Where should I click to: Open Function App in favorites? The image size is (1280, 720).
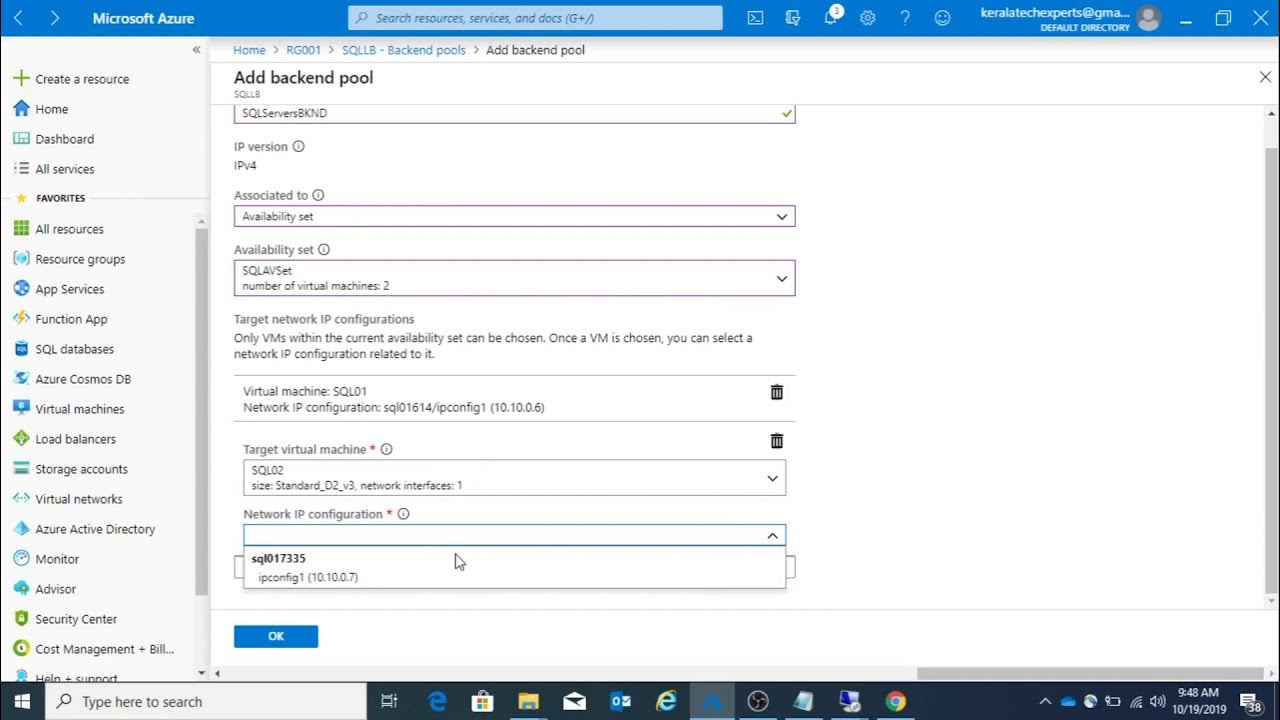coord(71,319)
